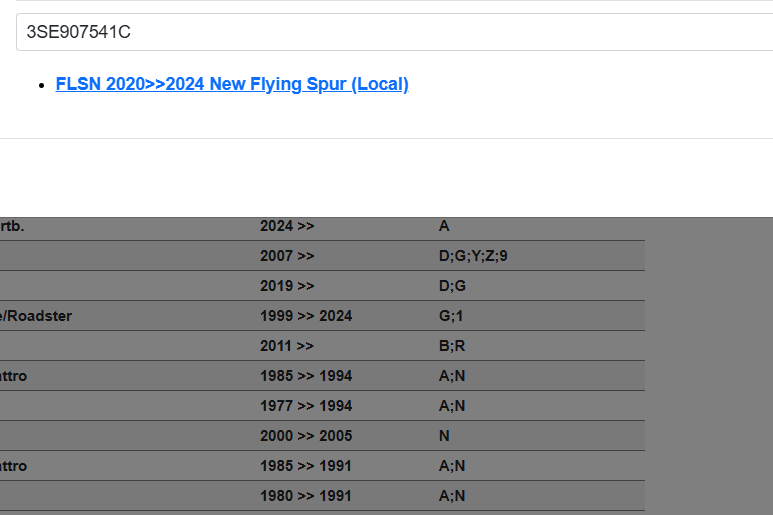Click the "N" code in the 2000 >> 2005 row
This screenshot has height=515, width=773.
coord(444,436)
